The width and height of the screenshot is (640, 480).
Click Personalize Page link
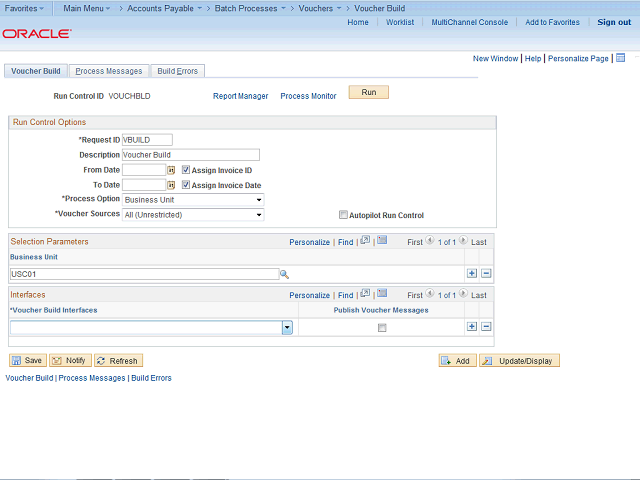[578, 58]
